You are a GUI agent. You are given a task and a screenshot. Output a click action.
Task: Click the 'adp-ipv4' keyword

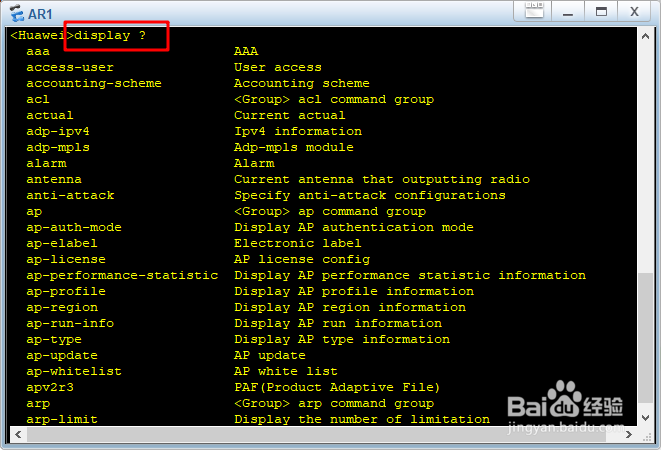click(58, 132)
